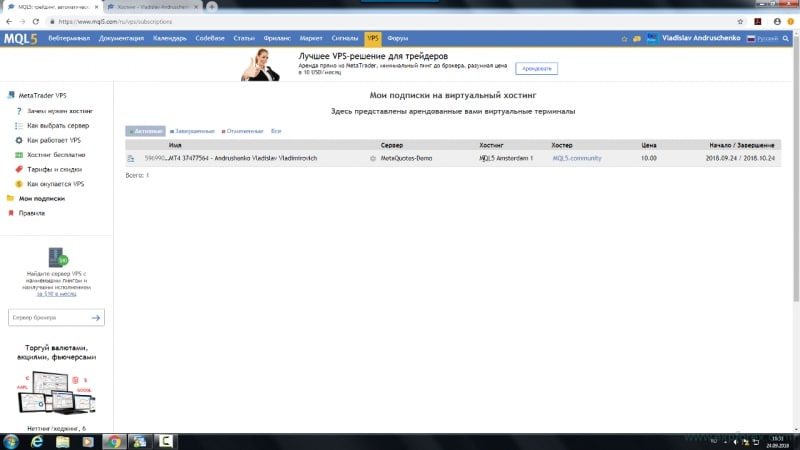Open MetaTrader VPS sidebar item
The width and height of the screenshot is (800, 450).
click(x=42, y=95)
